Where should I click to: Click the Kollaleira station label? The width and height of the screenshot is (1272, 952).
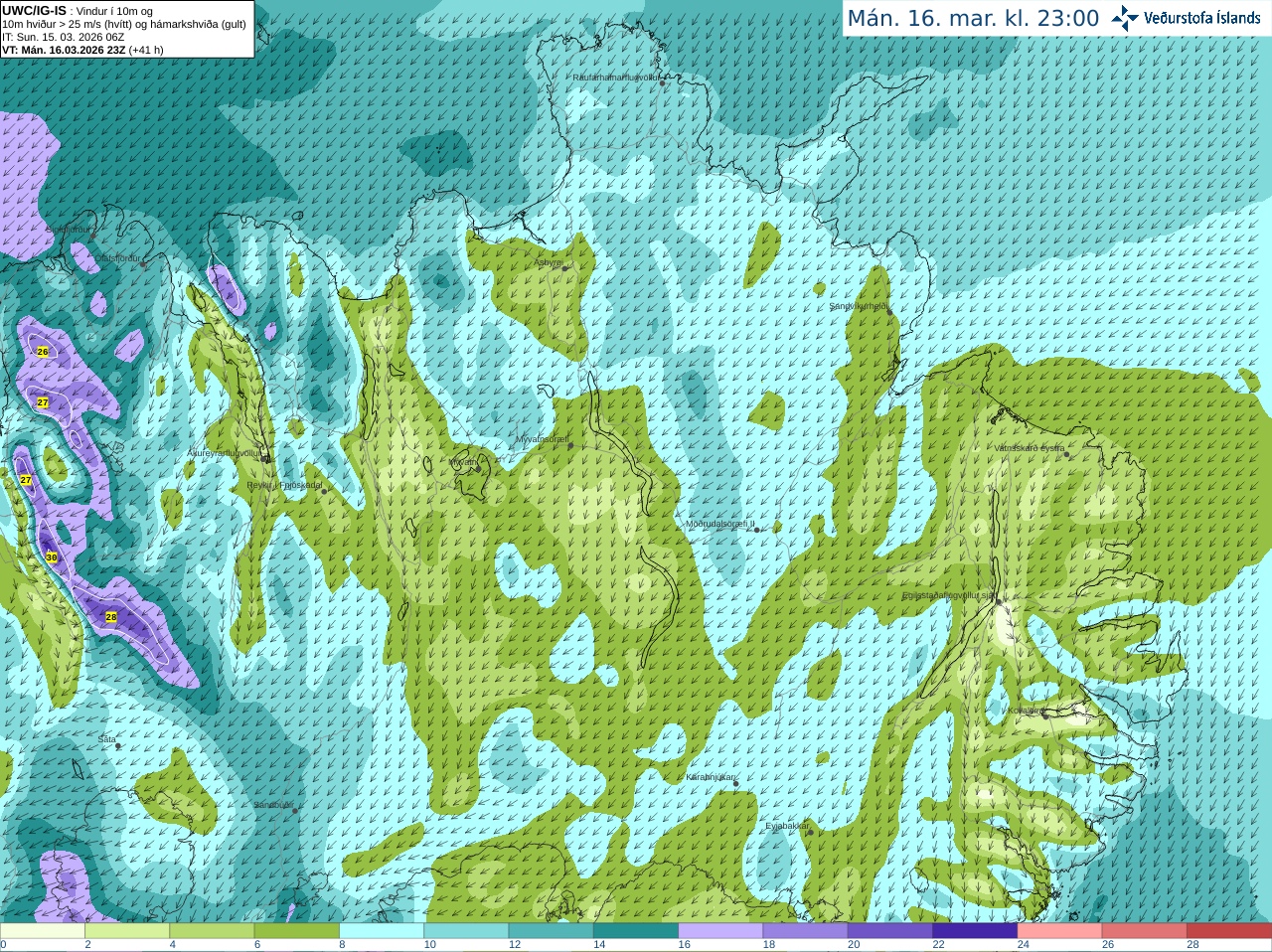(1025, 711)
